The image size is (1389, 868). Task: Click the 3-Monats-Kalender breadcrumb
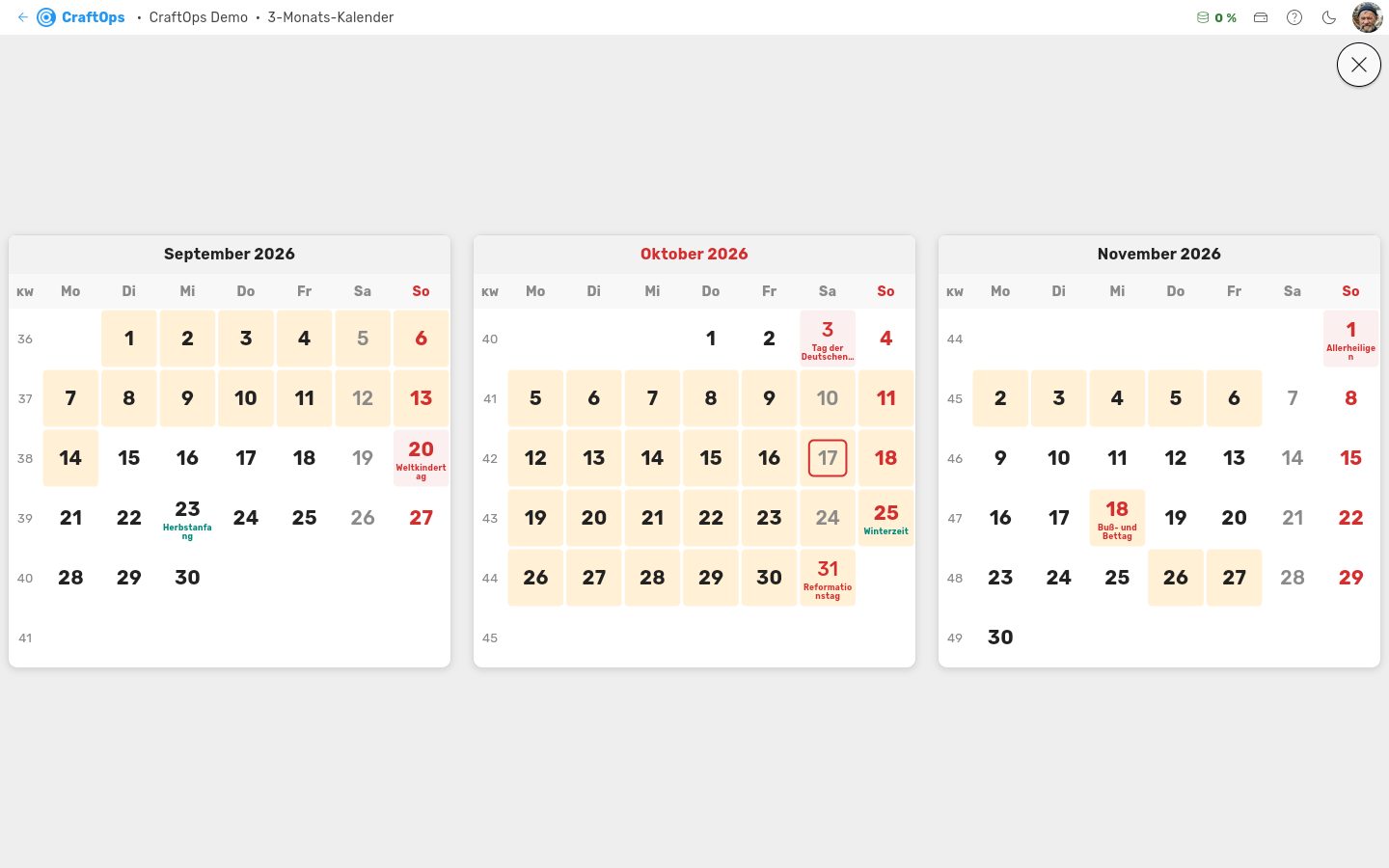pos(331,17)
